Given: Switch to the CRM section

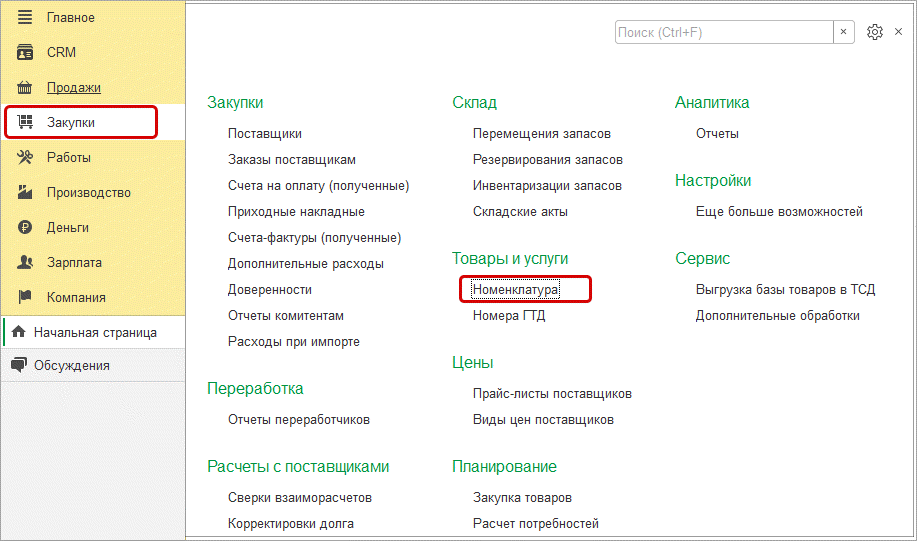Looking at the screenshot, I should pos(61,53).
